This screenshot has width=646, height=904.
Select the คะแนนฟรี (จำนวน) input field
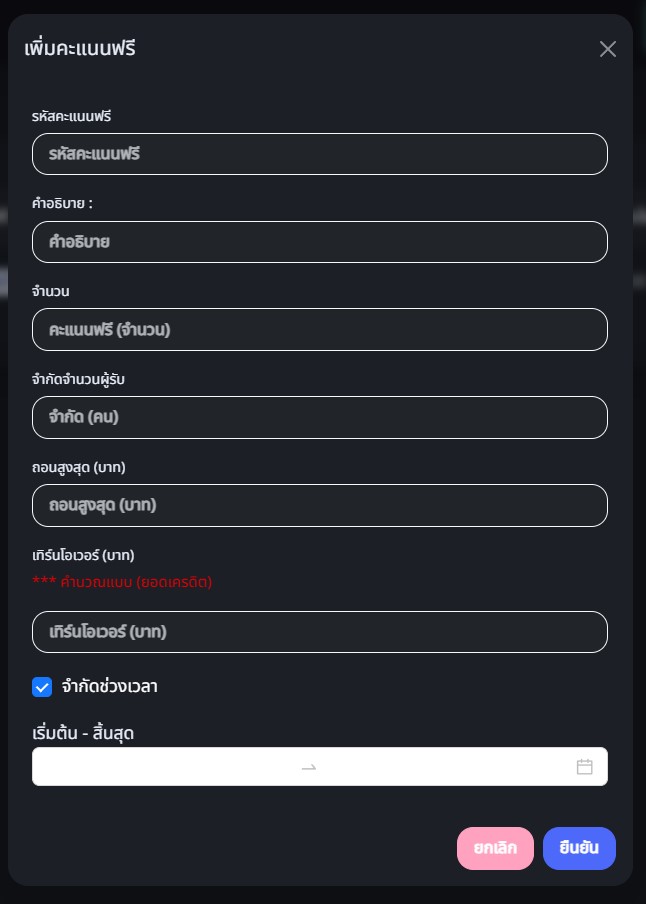pos(320,330)
